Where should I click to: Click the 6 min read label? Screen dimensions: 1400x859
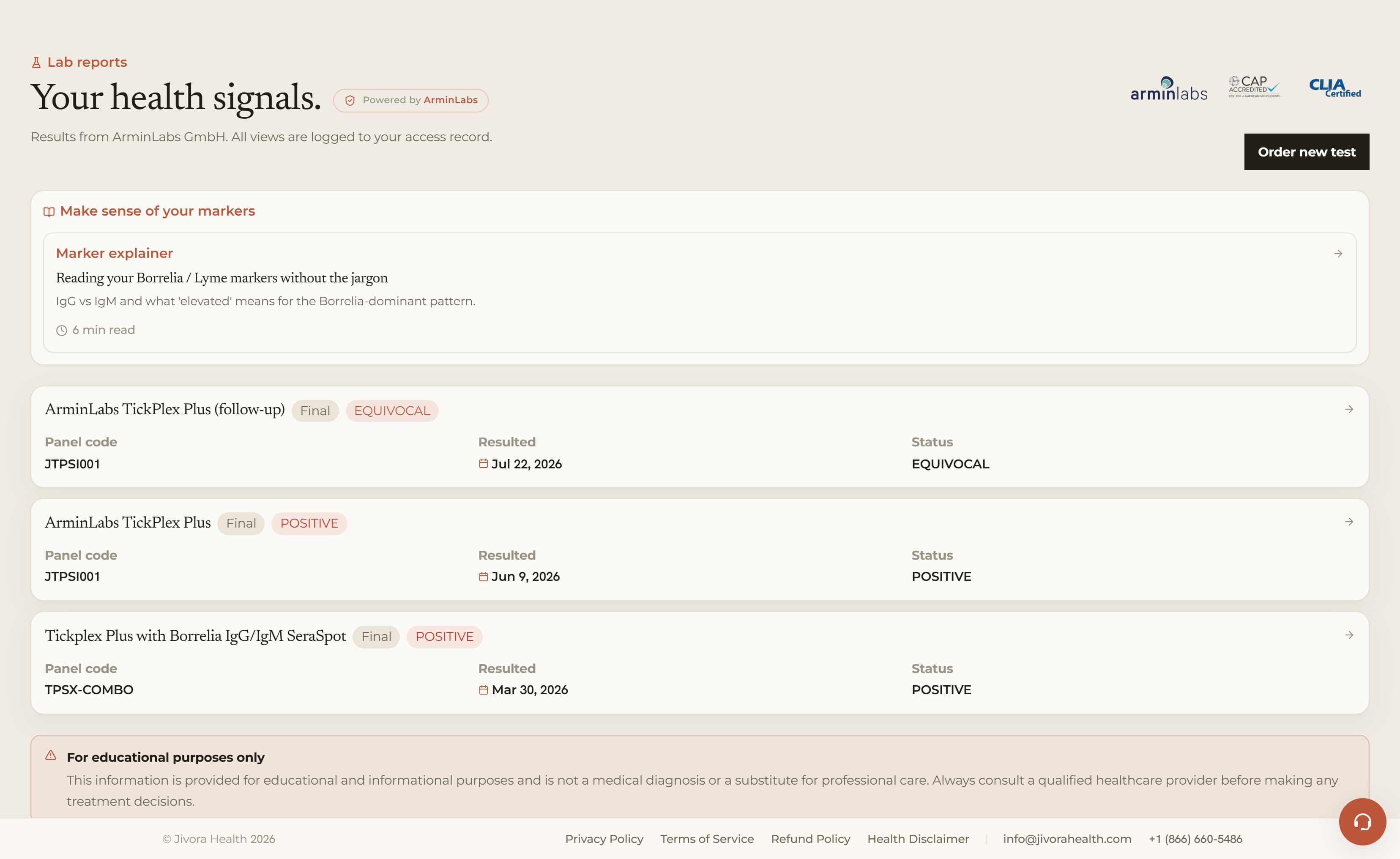click(x=104, y=330)
